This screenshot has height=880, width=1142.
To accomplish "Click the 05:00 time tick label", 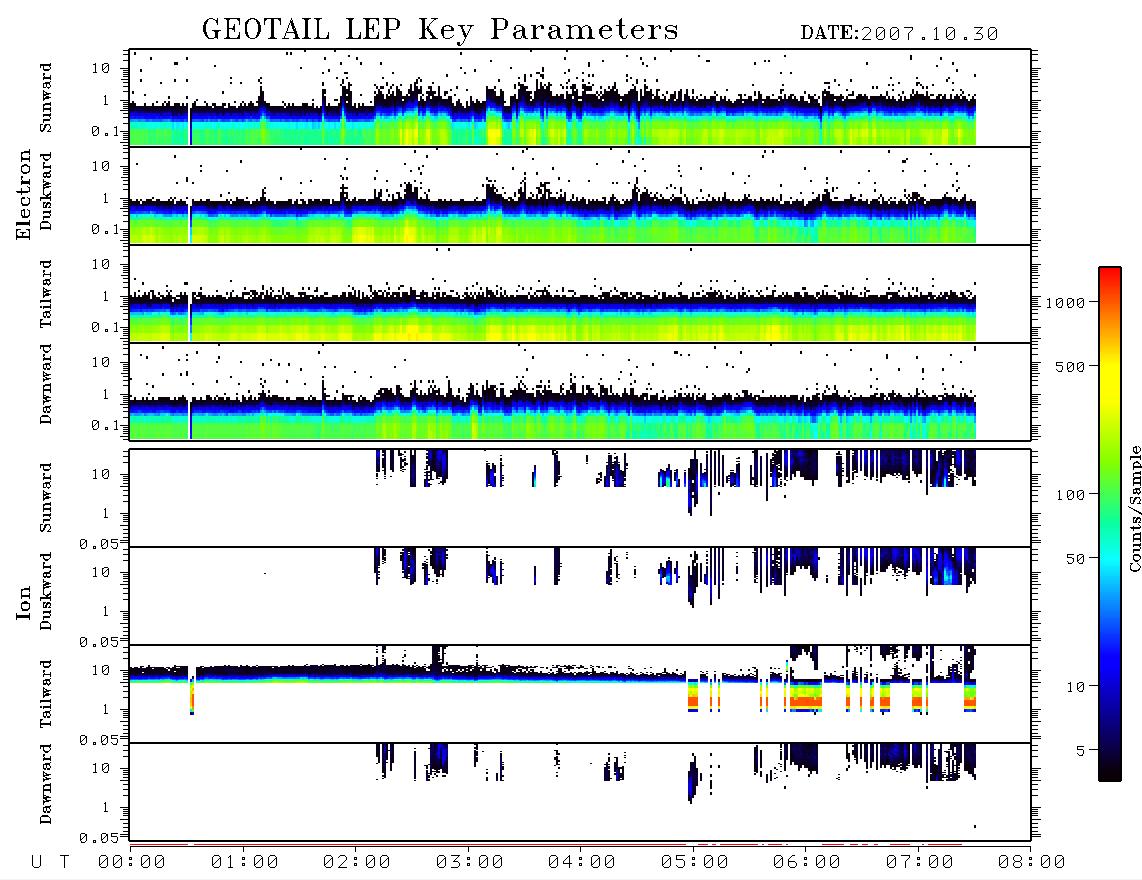I will click(x=695, y=863).
